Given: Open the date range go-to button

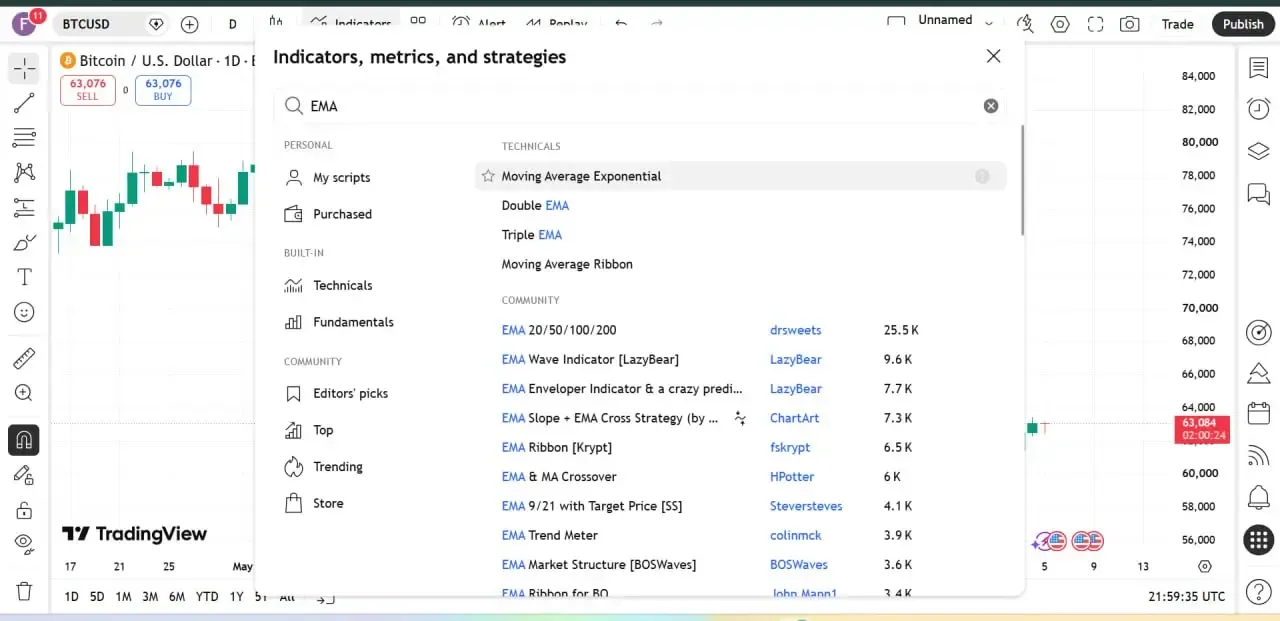Looking at the screenshot, I should (x=325, y=597).
